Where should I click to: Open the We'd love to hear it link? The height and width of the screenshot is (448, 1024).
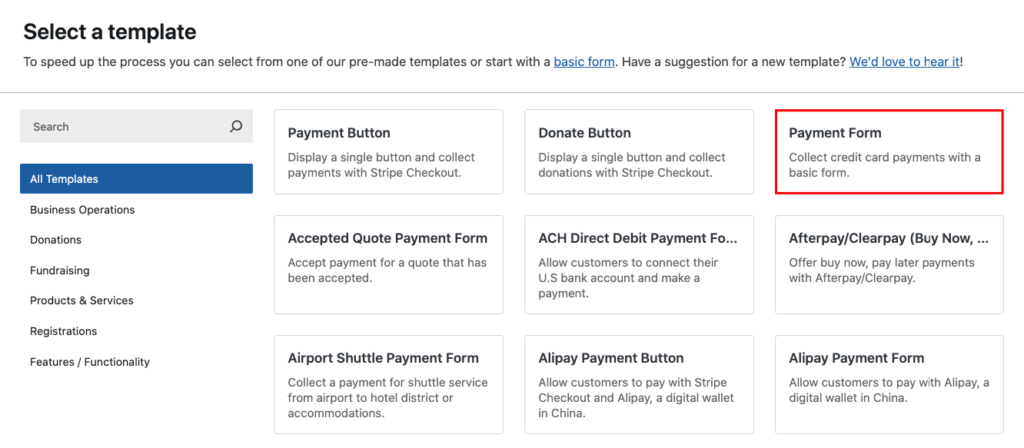coord(904,62)
